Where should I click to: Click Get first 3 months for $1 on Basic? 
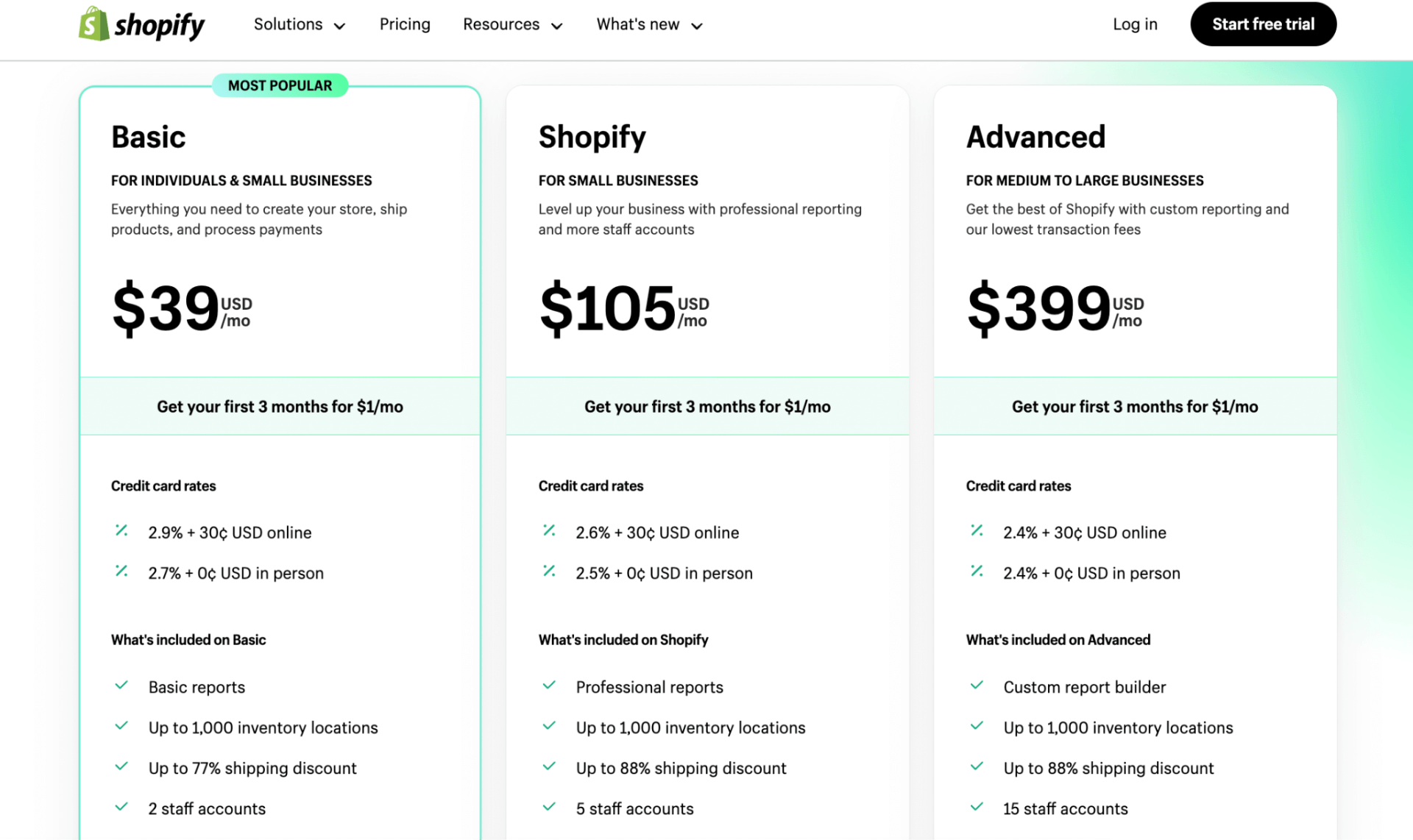278,405
